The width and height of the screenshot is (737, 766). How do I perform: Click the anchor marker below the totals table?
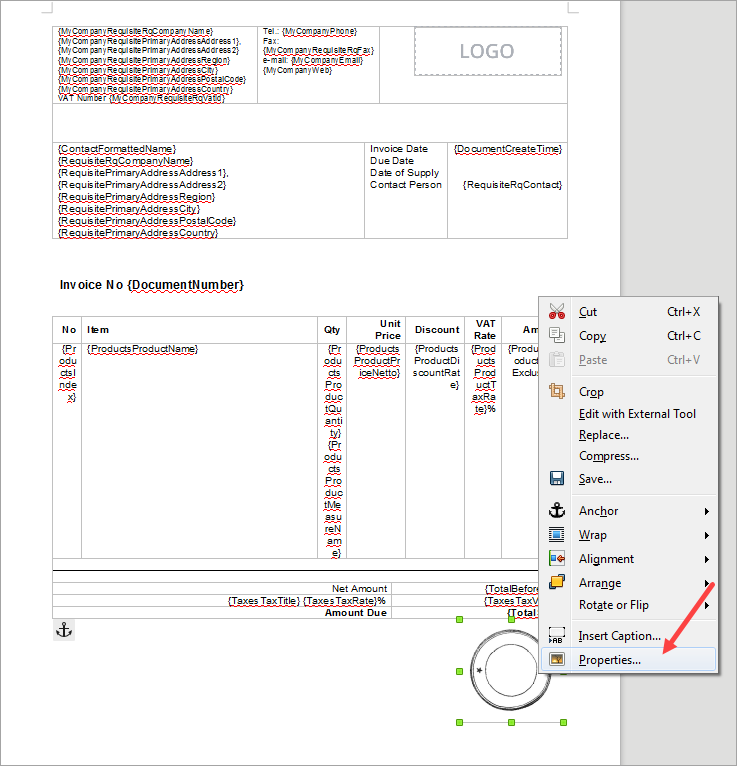(64, 630)
